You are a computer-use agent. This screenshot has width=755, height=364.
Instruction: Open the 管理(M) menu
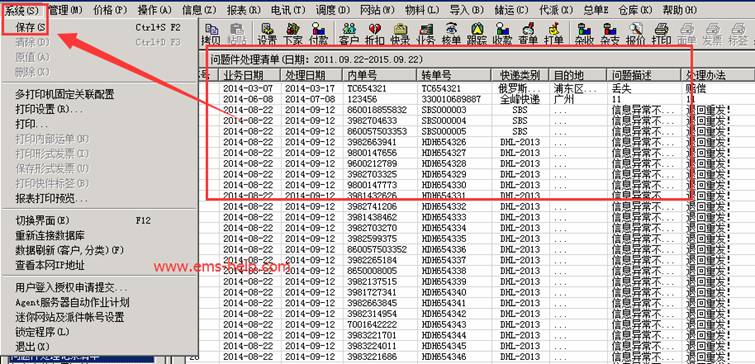(x=66, y=9)
